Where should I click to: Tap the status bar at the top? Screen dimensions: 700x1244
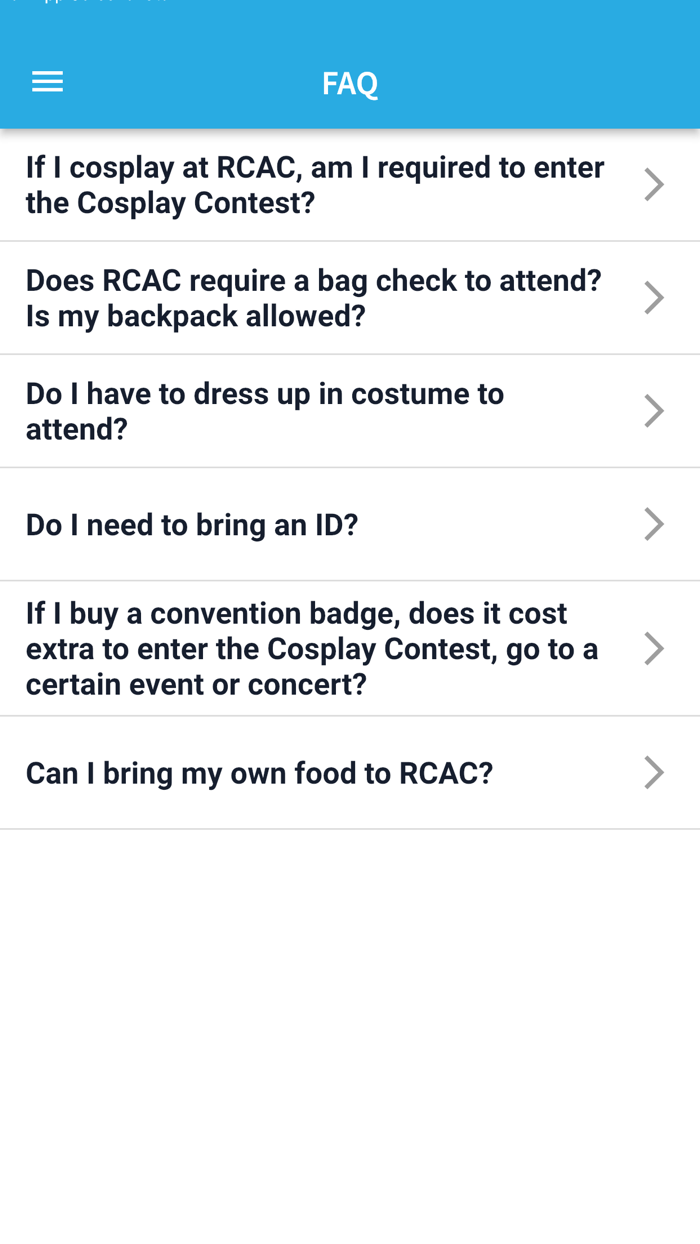[349, 8]
